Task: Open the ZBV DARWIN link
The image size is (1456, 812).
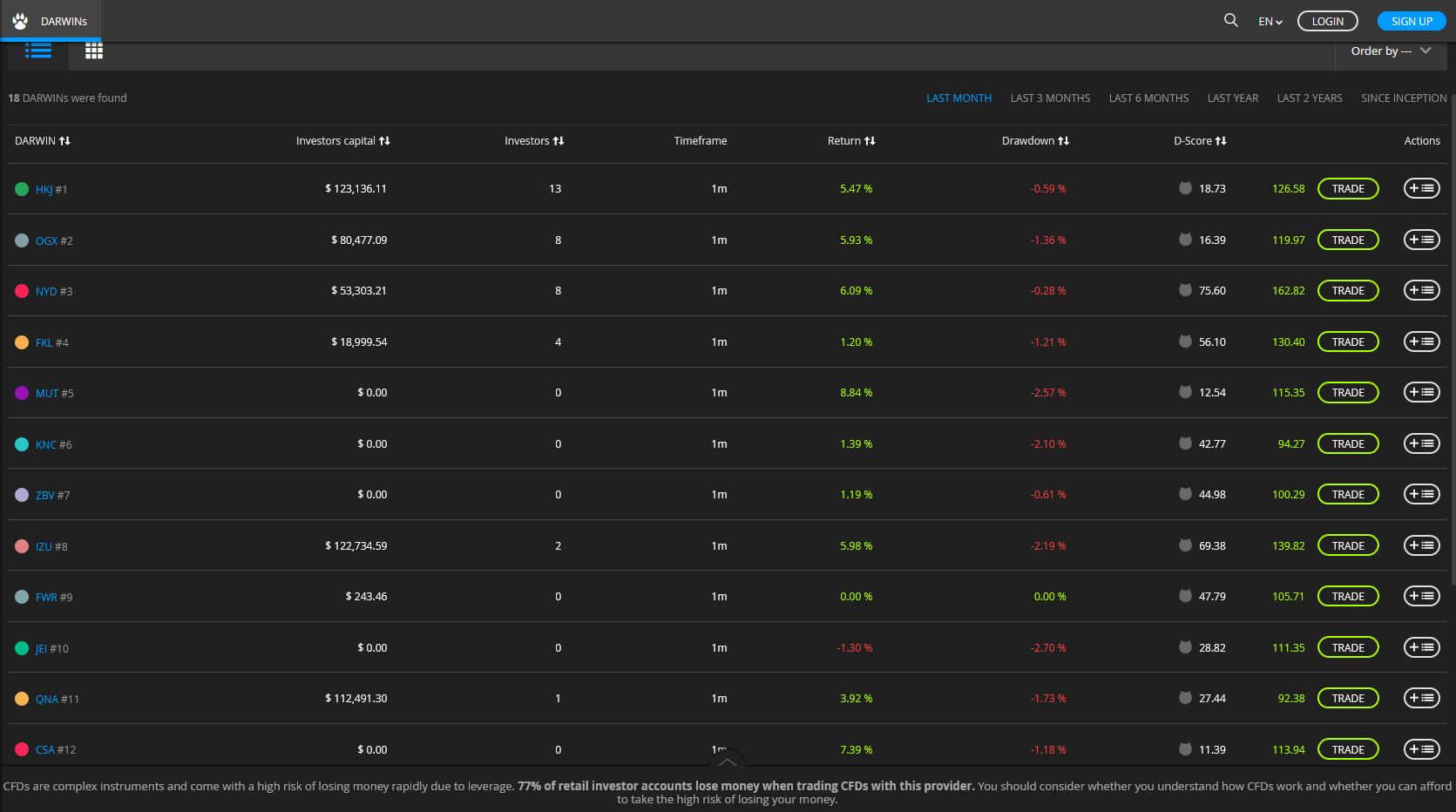Action: pyautogui.click(x=45, y=496)
